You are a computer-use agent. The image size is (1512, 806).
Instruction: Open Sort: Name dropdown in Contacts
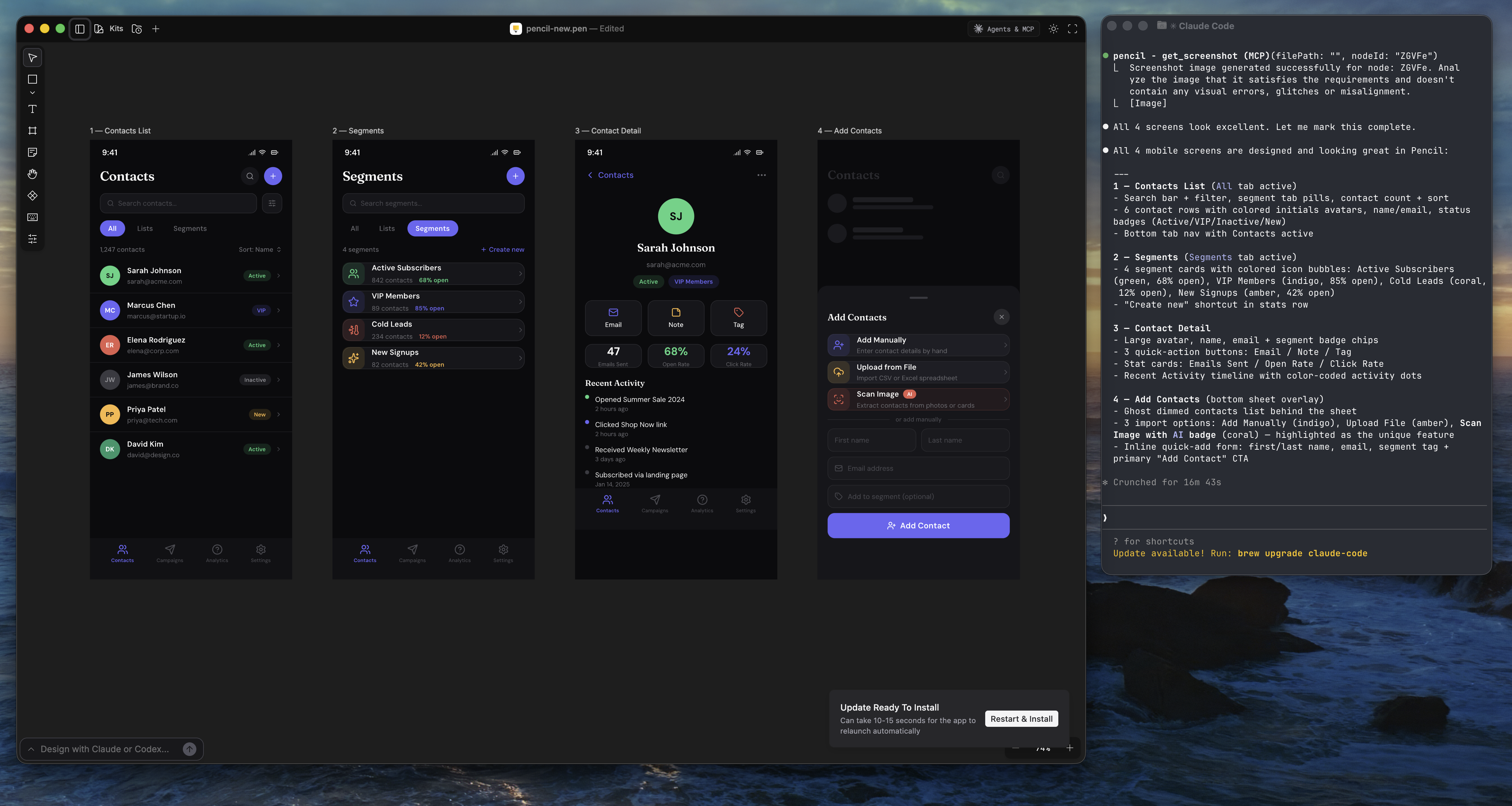tap(259, 249)
